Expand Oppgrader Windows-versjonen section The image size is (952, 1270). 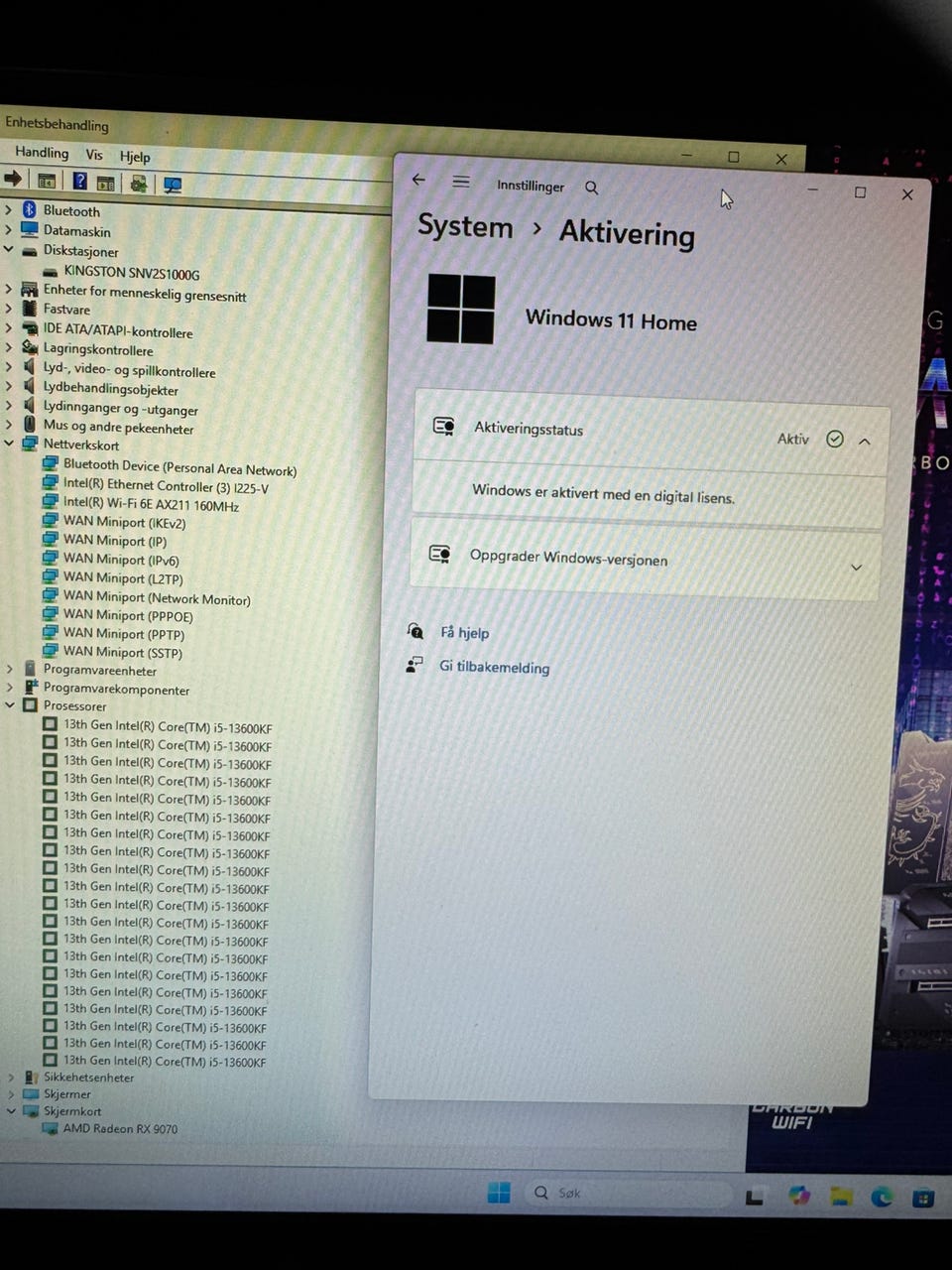pyautogui.click(x=856, y=568)
